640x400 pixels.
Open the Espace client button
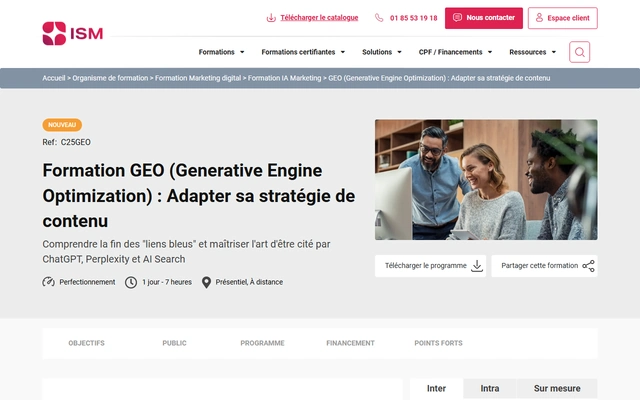click(563, 18)
